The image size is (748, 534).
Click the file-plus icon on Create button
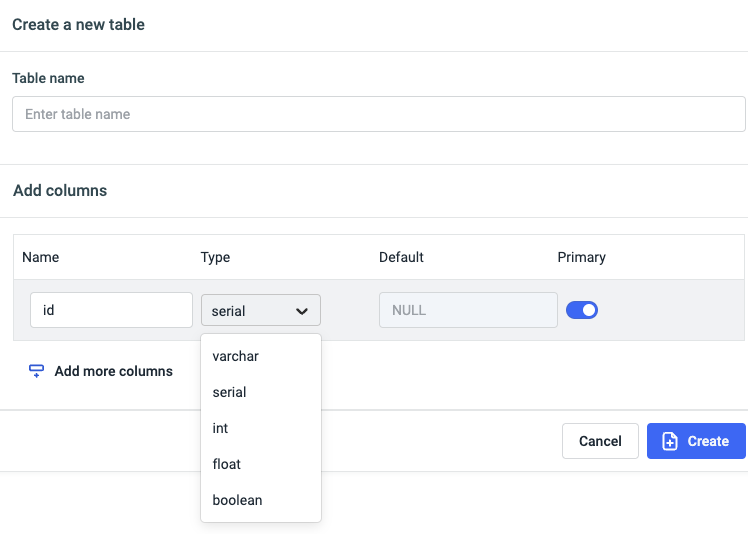[x=670, y=441]
